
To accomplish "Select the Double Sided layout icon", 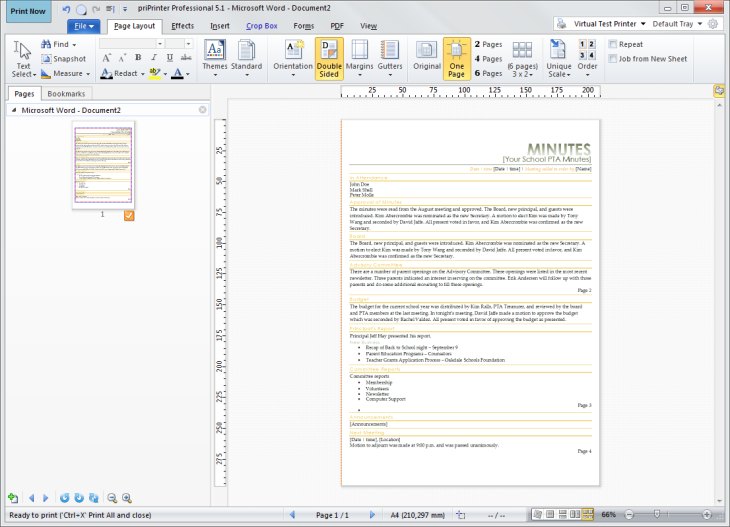I will pos(329,59).
